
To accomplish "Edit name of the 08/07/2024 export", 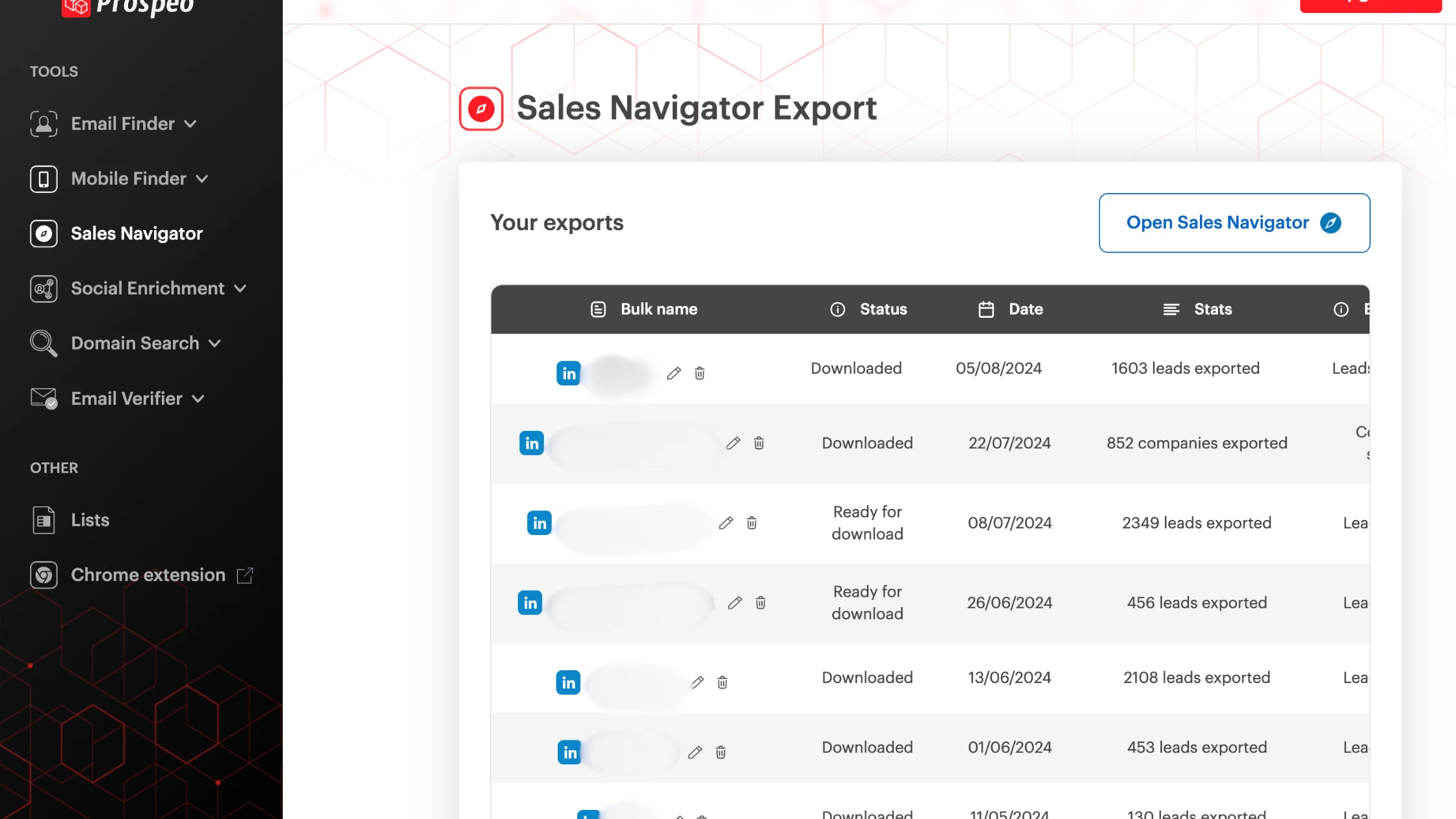I will coord(726,523).
